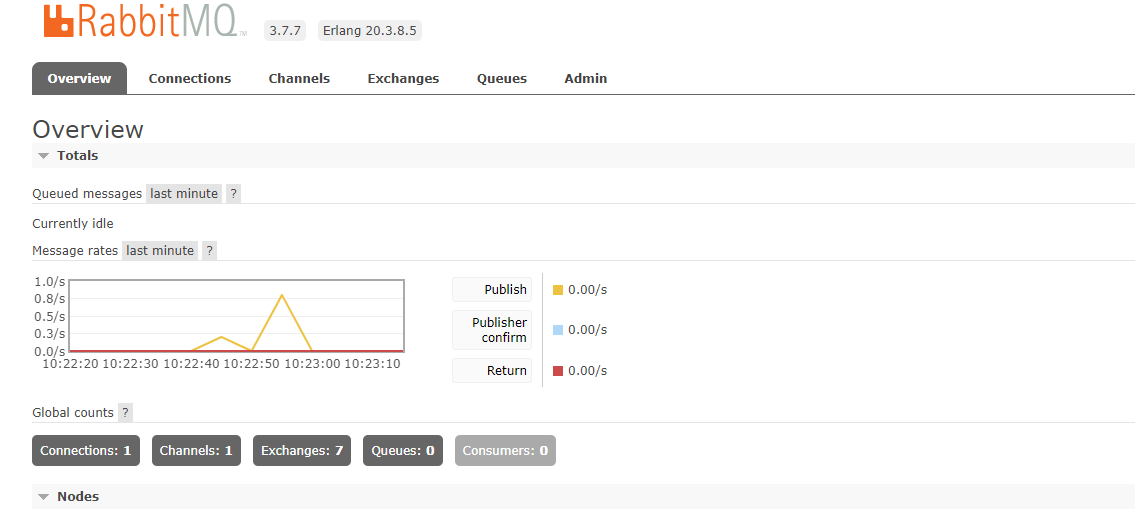Open help for Global counts

(125, 412)
